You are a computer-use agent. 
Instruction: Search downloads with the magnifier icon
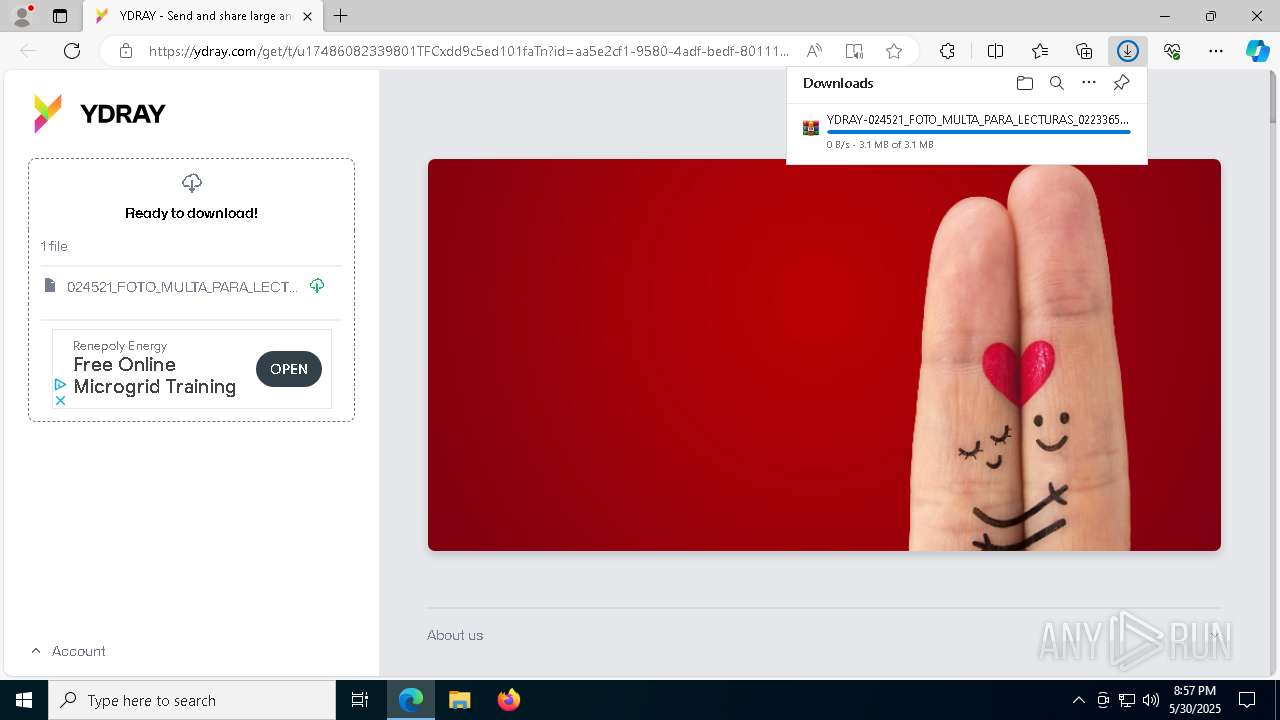pyautogui.click(x=1056, y=83)
